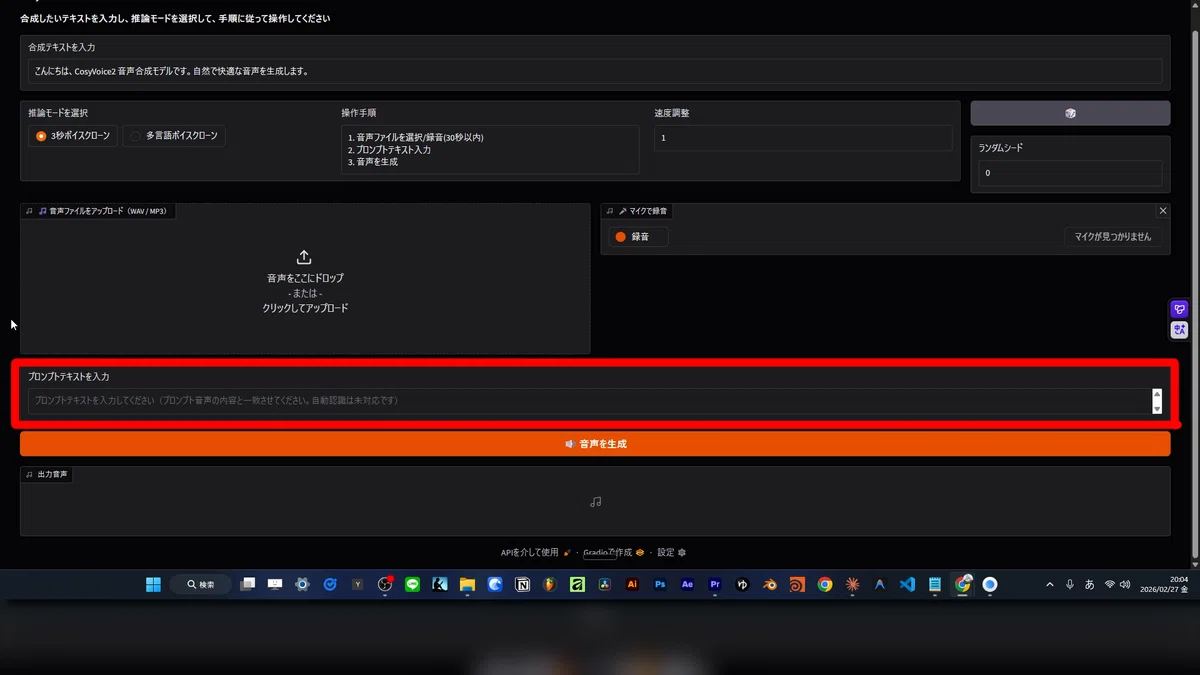Click クリックしてアップロード in the audio dropzone
This screenshot has width=1200, height=675.
tap(305, 308)
